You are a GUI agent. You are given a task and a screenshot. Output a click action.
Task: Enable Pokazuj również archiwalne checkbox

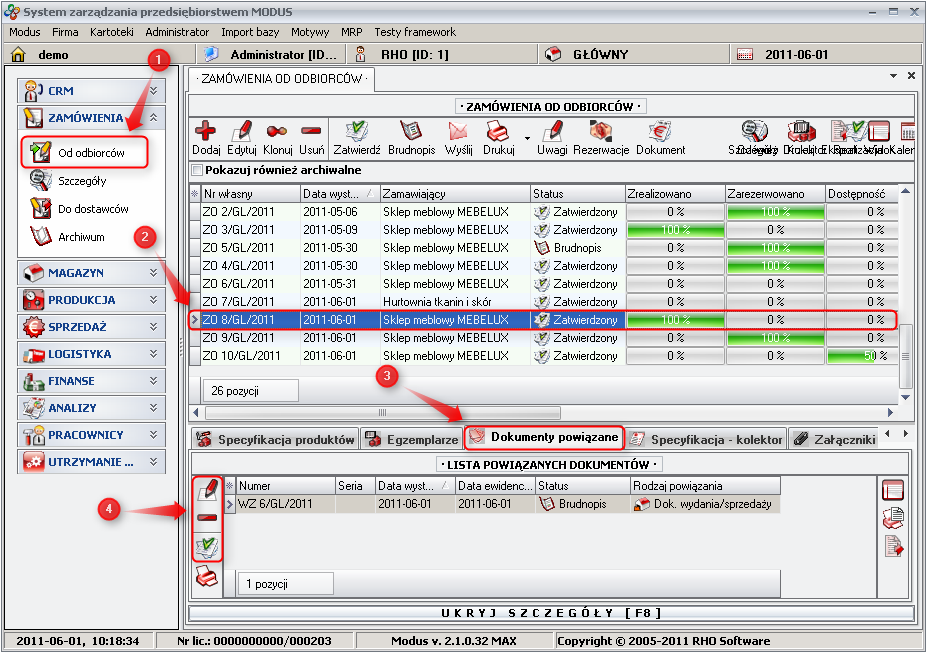196,170
